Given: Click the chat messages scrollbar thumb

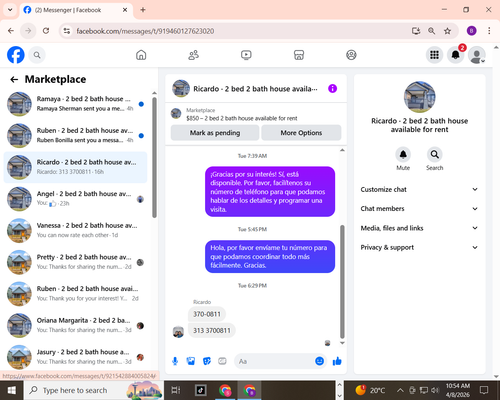Looking at the screenshot, I should pyautogui.click(x=342, y=282).
